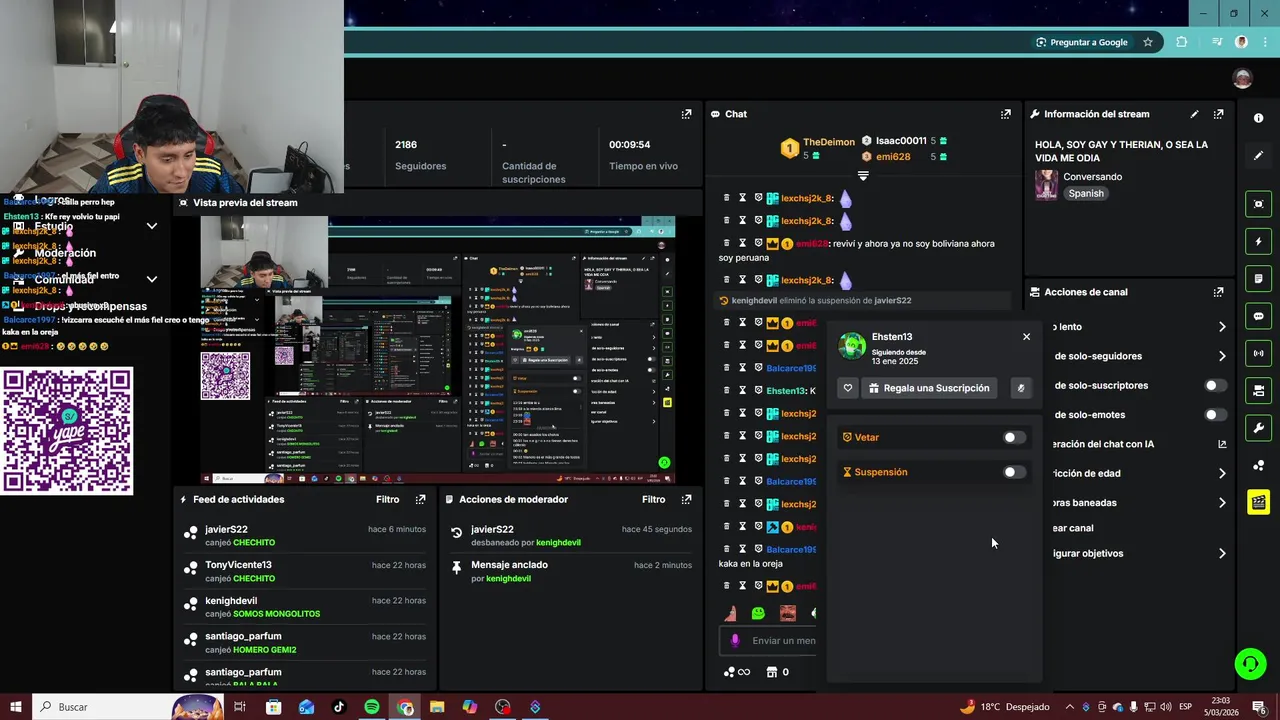
Task: Open Spotify from the taskbar
Action: click(x=372, y=707)
